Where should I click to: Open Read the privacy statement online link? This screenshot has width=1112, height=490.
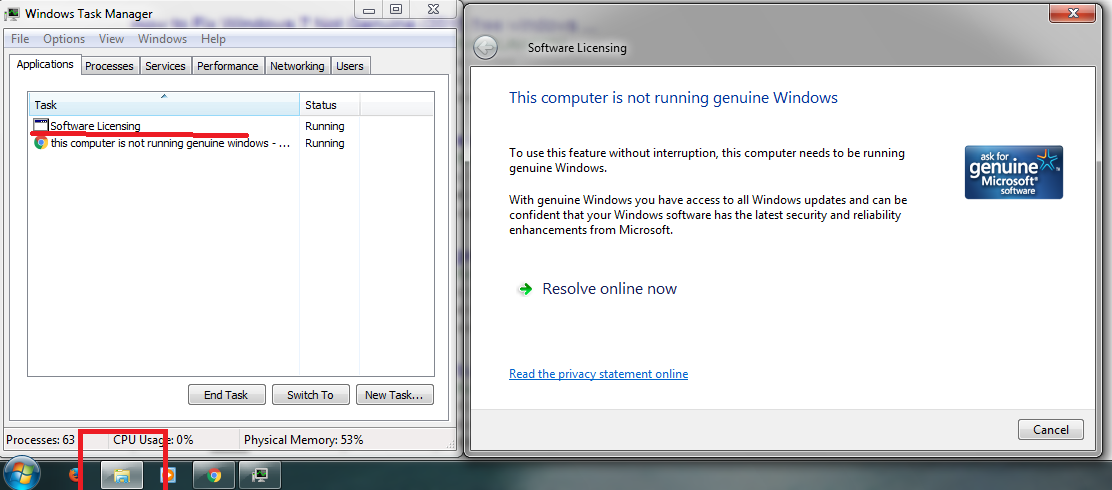(599, 374)
